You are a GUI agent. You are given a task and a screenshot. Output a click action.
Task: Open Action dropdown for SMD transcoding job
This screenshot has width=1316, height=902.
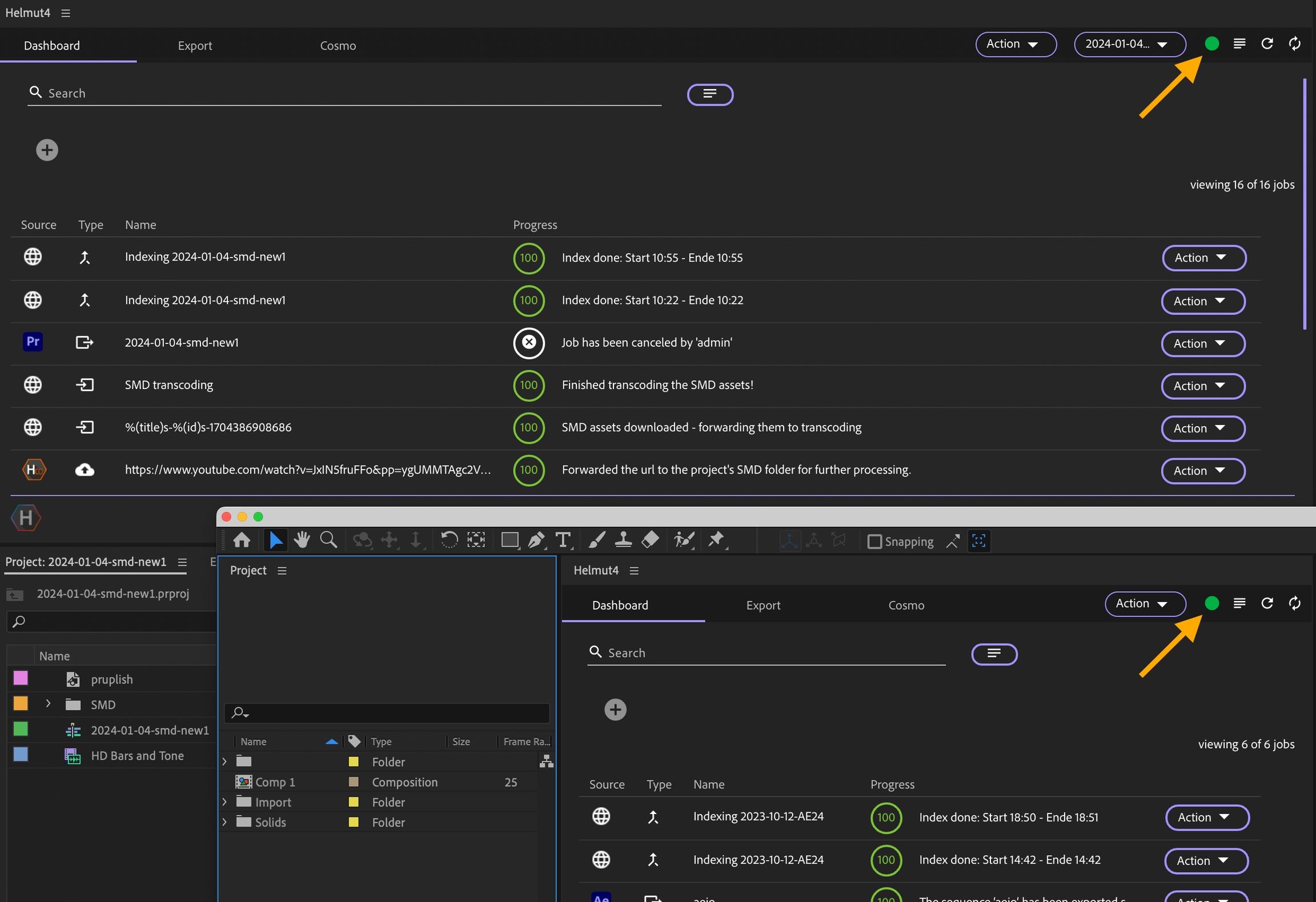[x=1203, y=386]
